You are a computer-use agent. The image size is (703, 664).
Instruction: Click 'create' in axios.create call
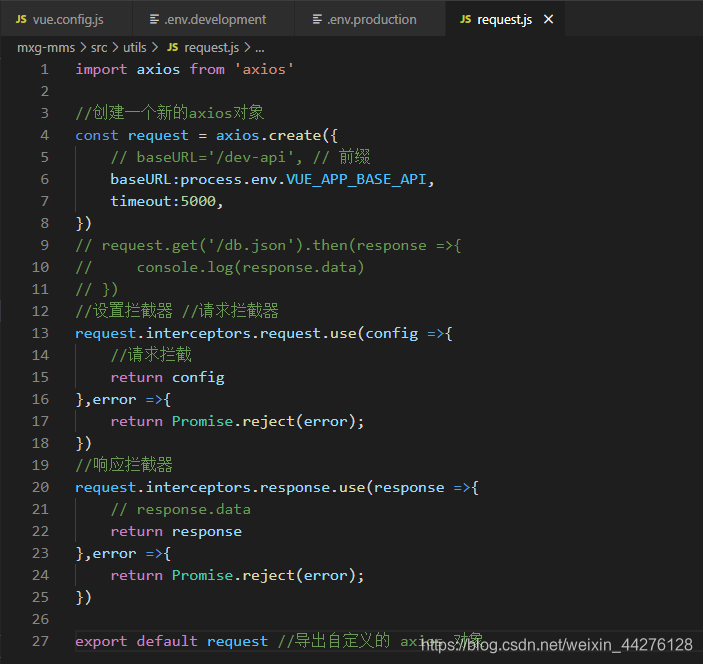pyautogui.click(x=295, y=135)
